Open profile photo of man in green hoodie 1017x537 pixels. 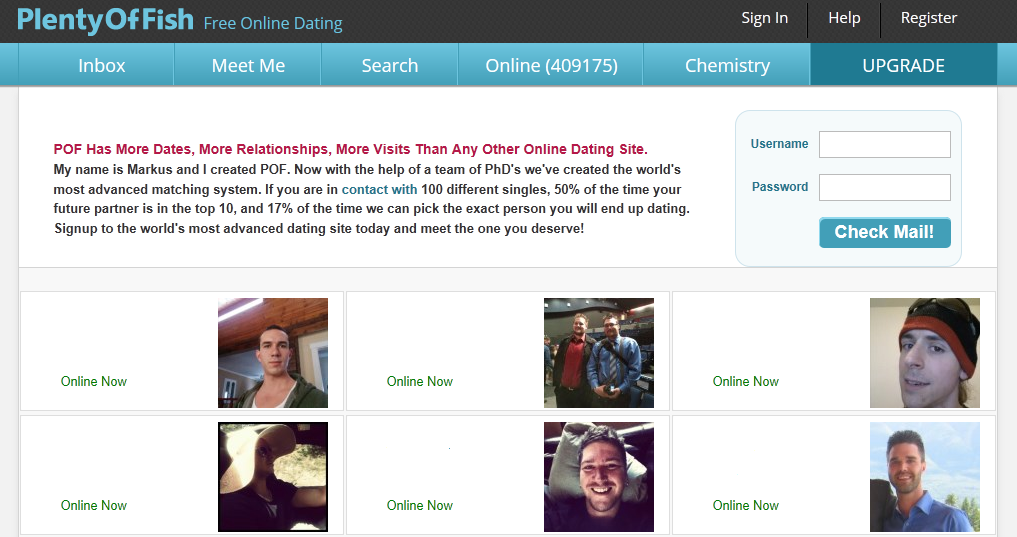pyautogui.click(x=273, y=353)
